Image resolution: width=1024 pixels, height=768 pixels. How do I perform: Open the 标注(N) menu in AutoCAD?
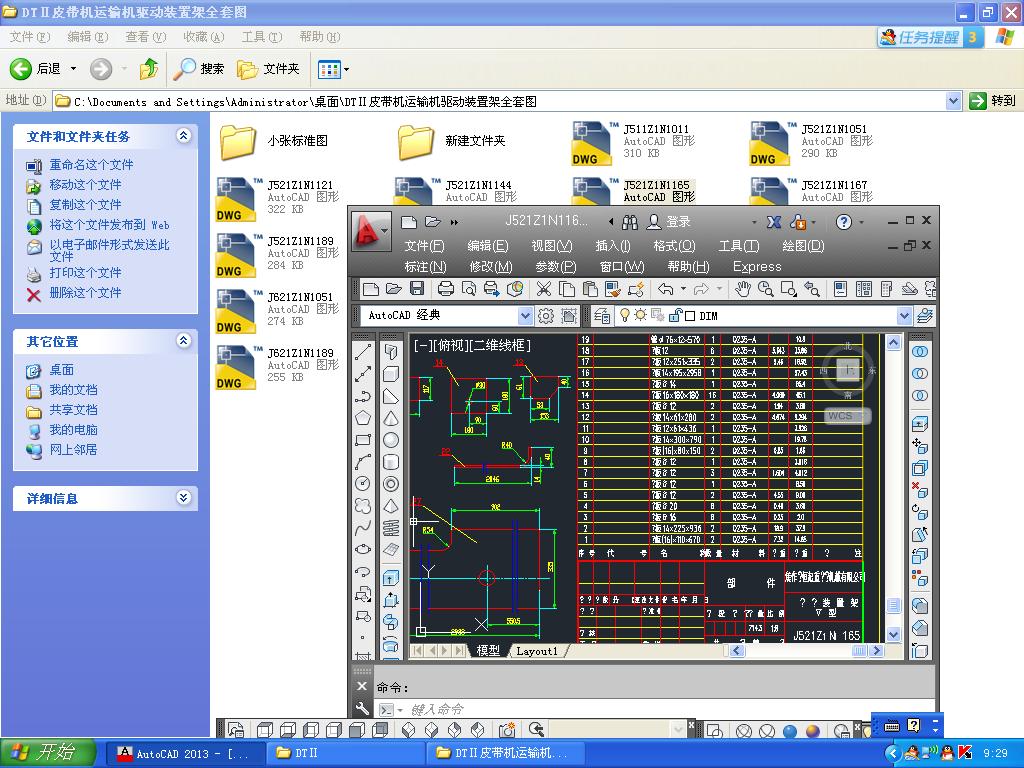tap(425, 266)
